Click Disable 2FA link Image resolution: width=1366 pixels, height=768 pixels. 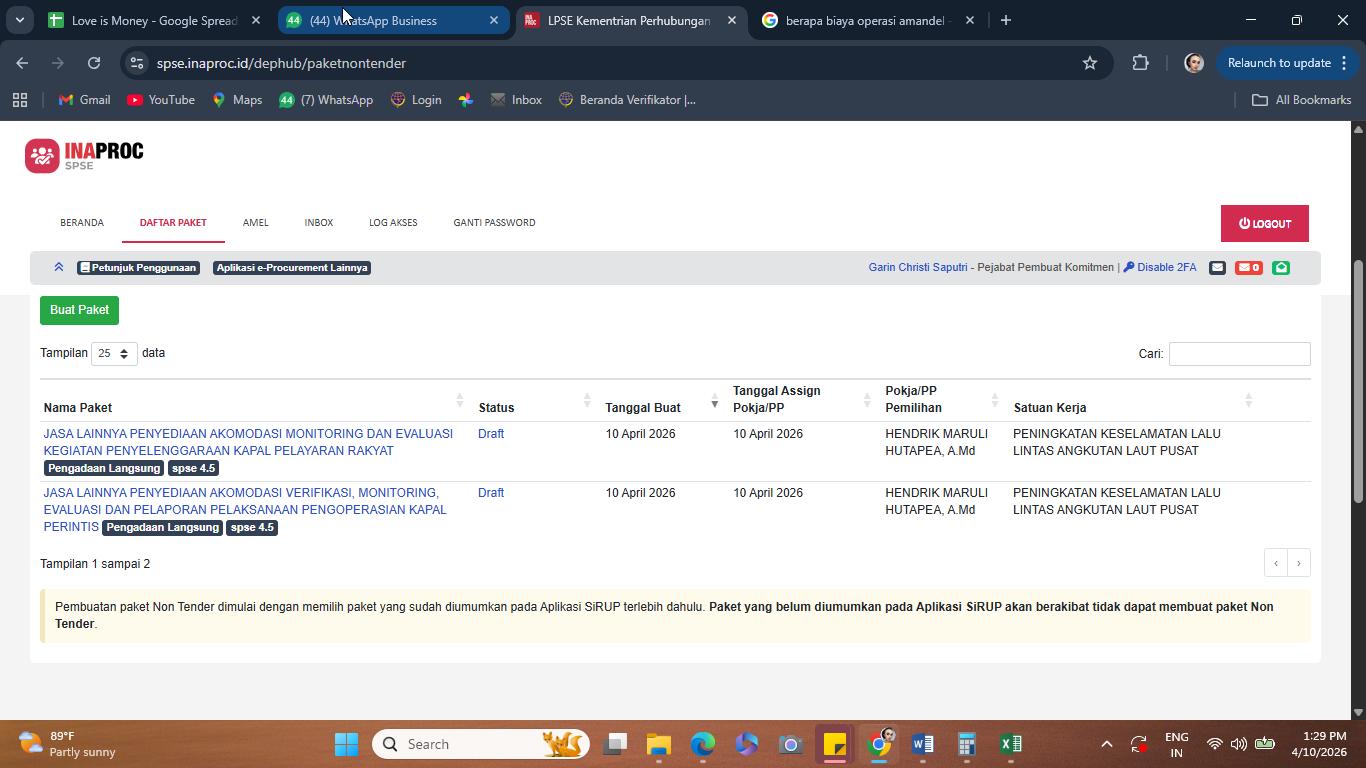(x=1160, y=267)
